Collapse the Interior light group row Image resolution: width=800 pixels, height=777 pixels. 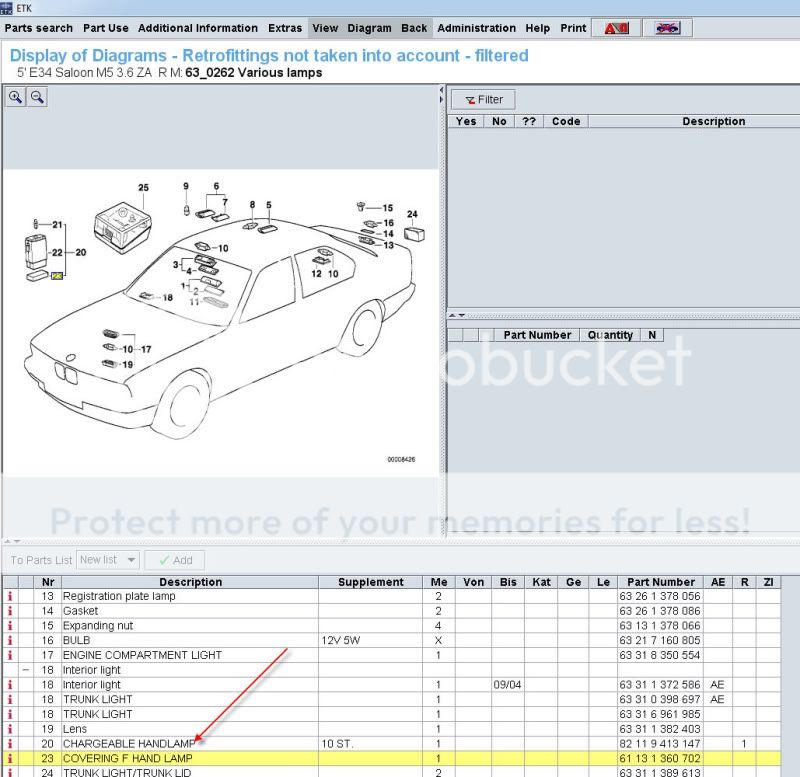[x=25, y=670]
